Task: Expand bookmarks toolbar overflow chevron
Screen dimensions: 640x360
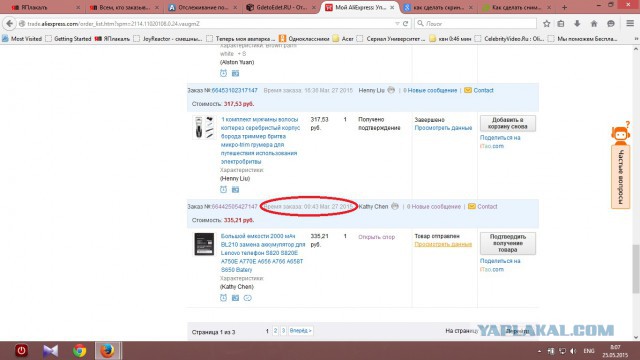Action: tap(636, 39)
